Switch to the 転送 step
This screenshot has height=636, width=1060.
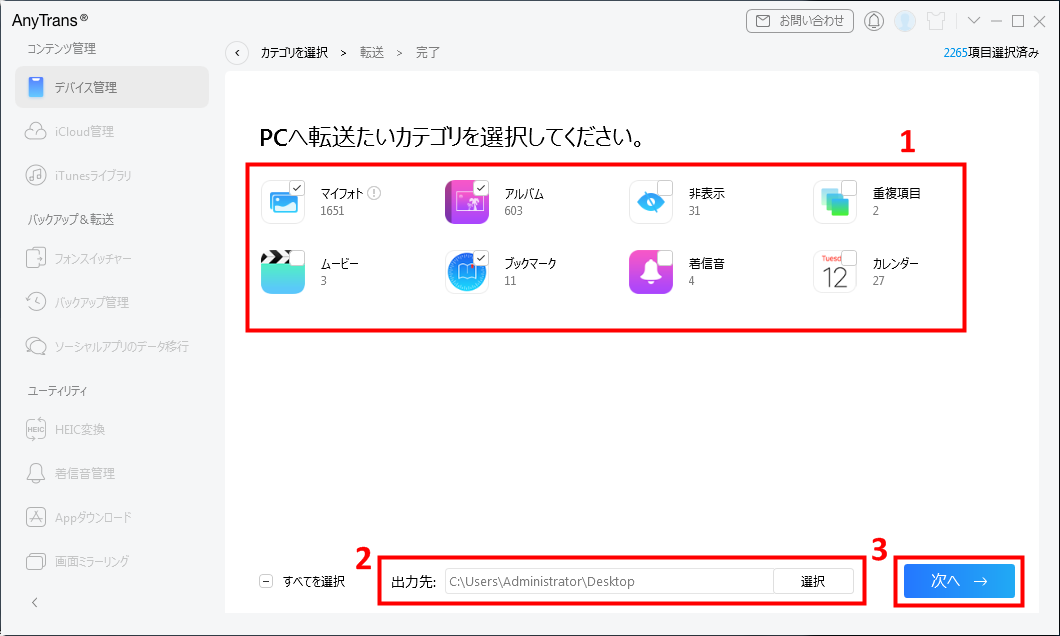click(x=371, y=52)
